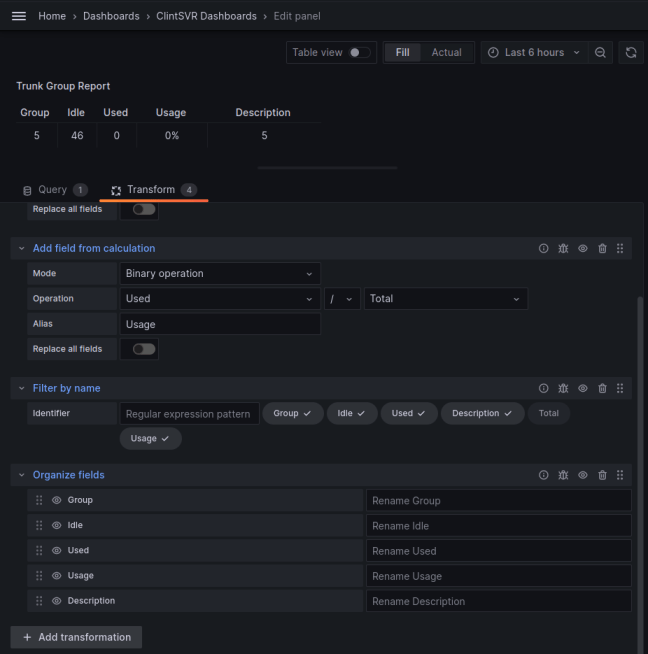Switch to the Query tab
The width and height of the screenshot is (648, 654).
[x=54, y=190]
